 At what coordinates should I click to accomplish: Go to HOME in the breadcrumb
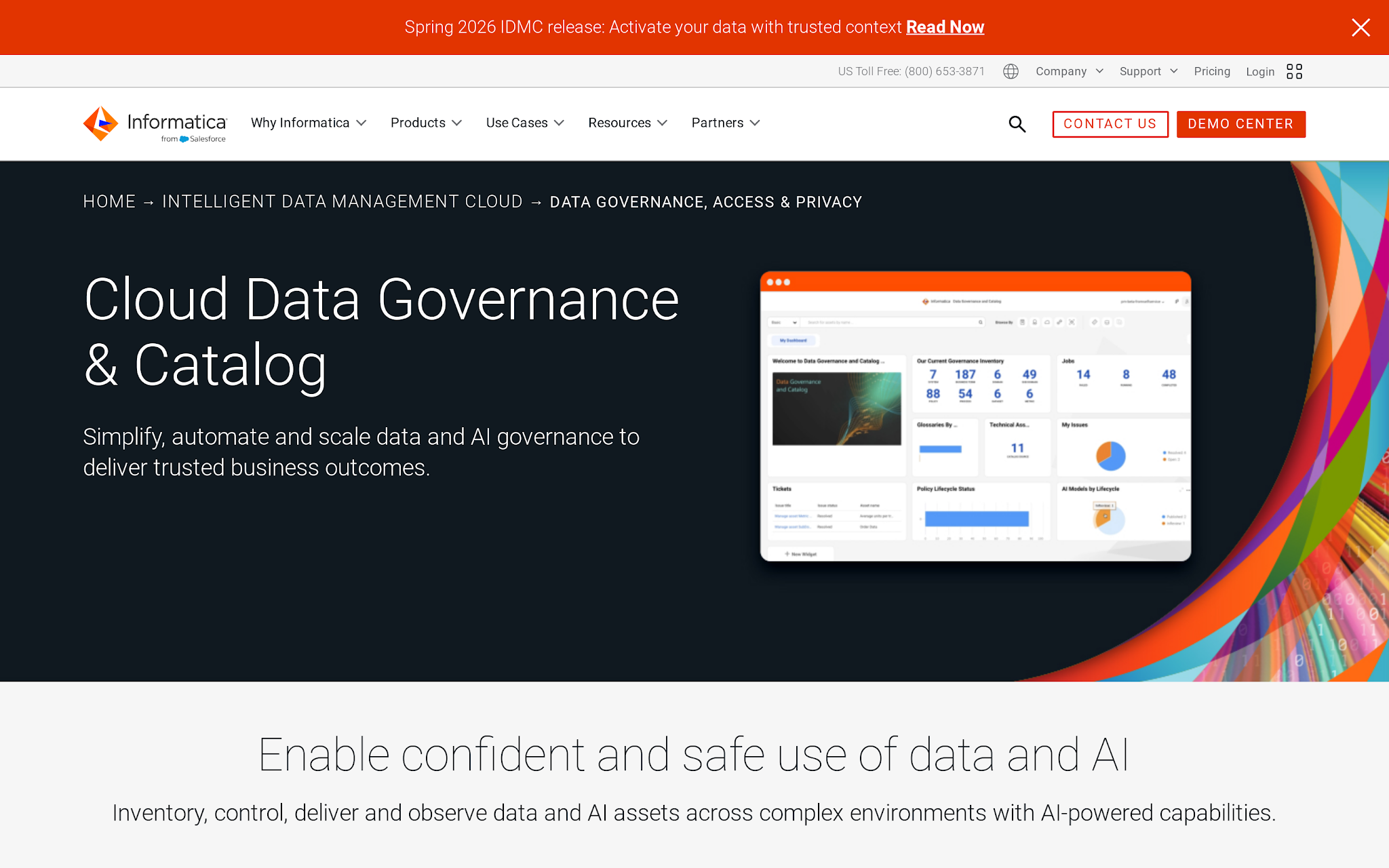point(109,202)
